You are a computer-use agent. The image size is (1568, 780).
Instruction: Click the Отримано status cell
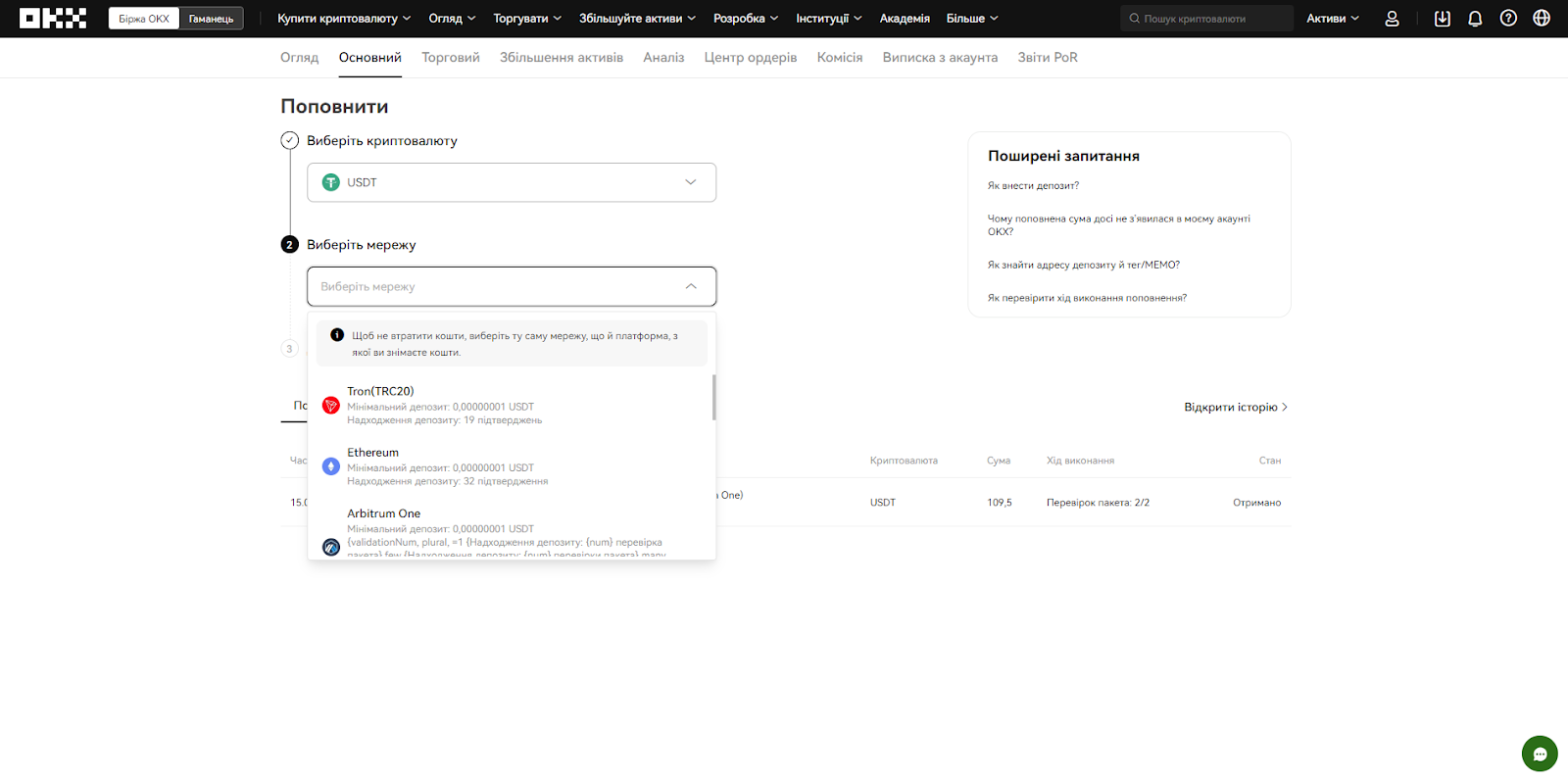1256,503
